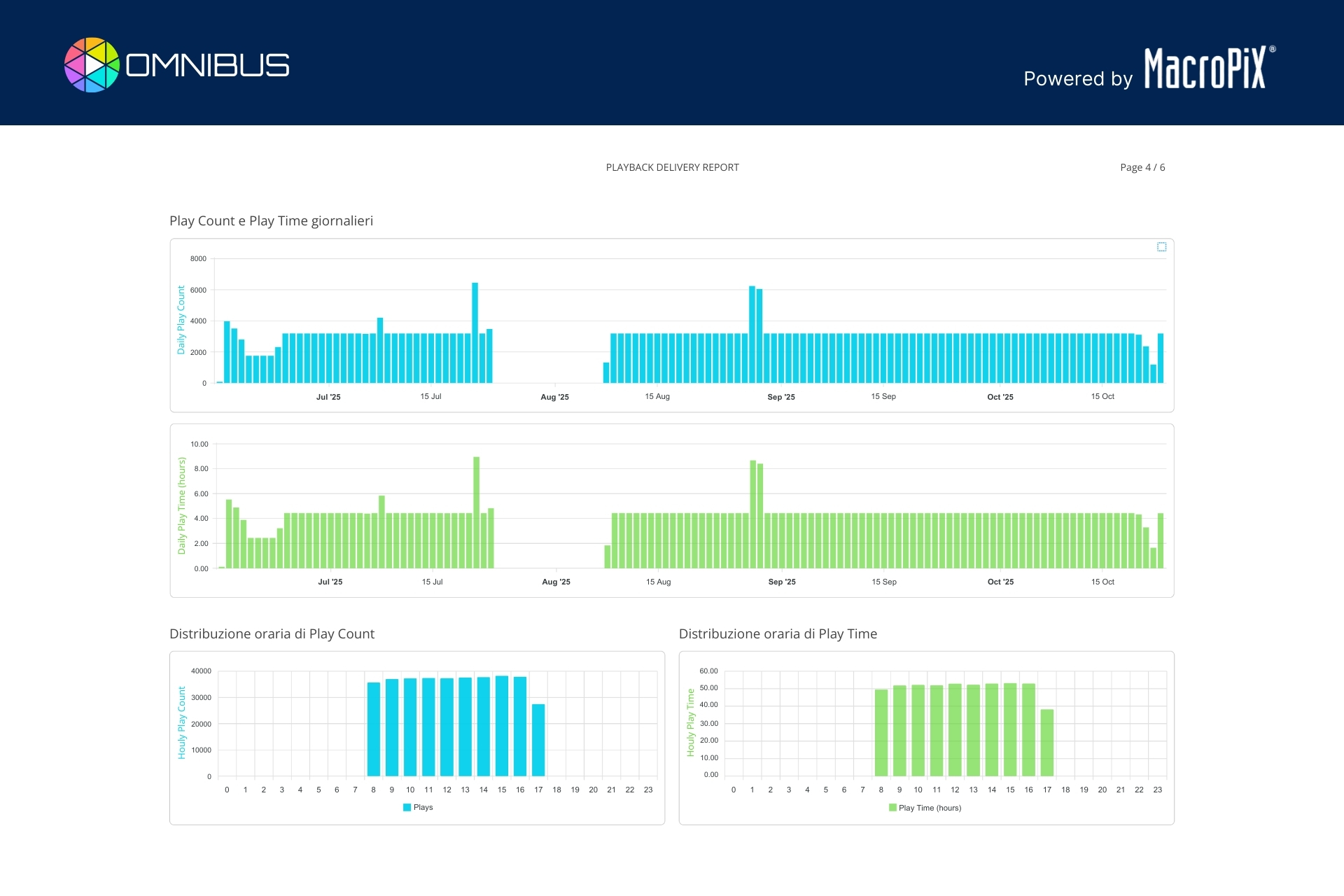The image size is (1344, 896).
Task: Toggle the Plays legend entry
Action: pyautogui.click(x=423, y=807)
